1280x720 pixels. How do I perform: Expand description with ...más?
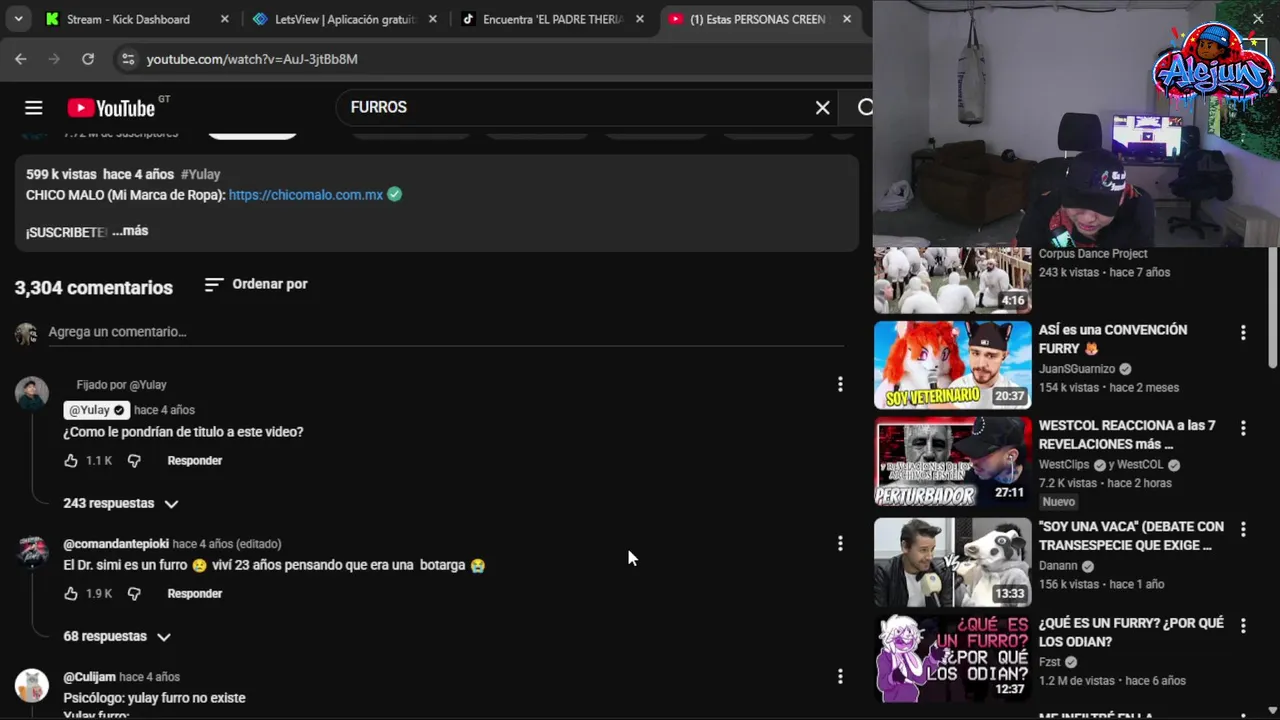(x=130, y=231)
